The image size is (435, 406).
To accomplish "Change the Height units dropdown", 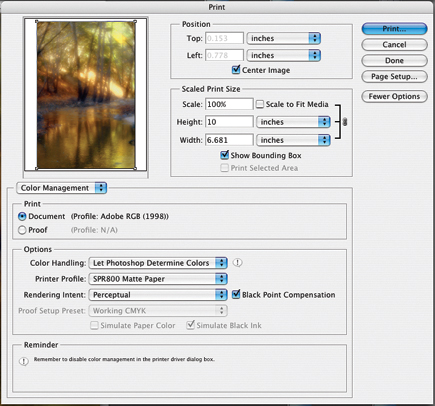I will (x=293, y=122).
